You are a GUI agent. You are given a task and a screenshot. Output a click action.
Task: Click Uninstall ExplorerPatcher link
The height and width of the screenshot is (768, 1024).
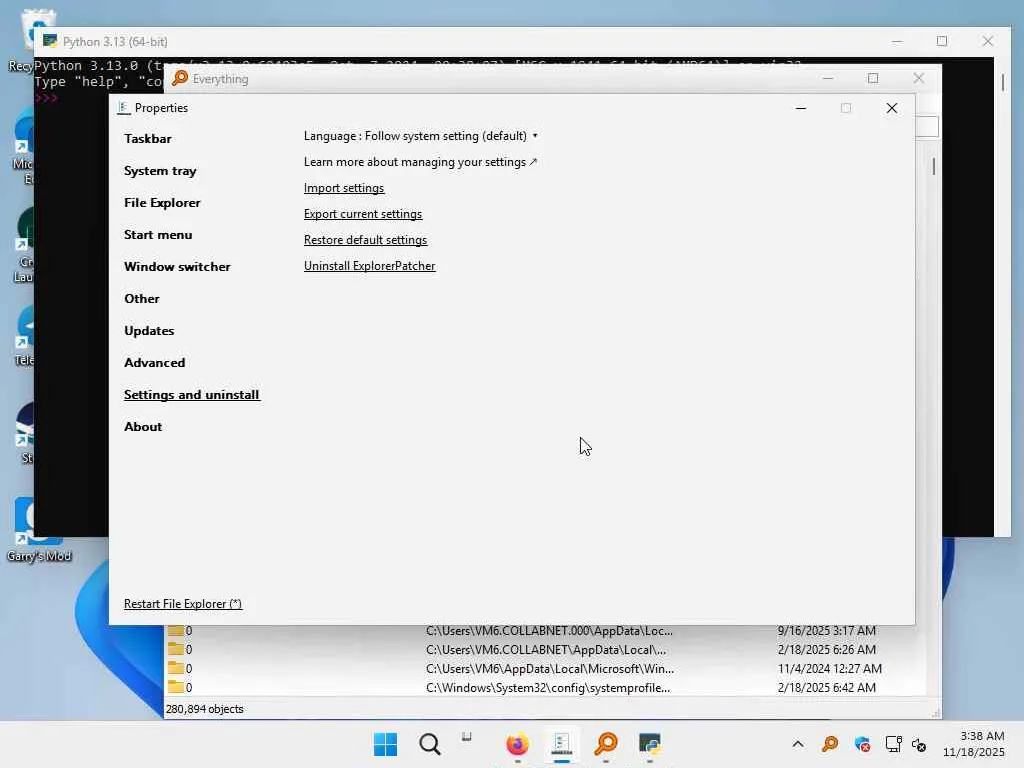369,266
